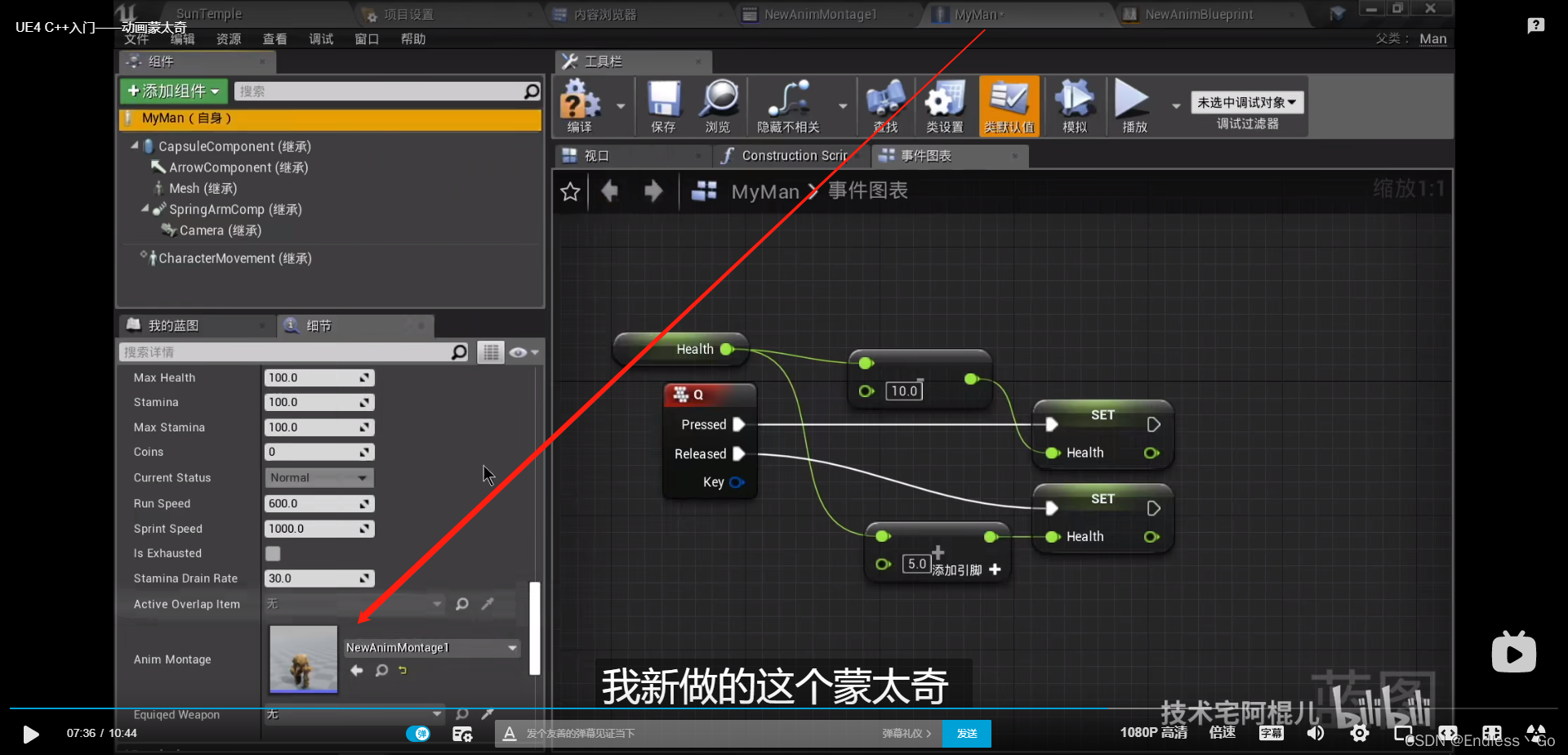
Task: Open danmaku settings icon in player bar
Action: [x=462, y=734]
